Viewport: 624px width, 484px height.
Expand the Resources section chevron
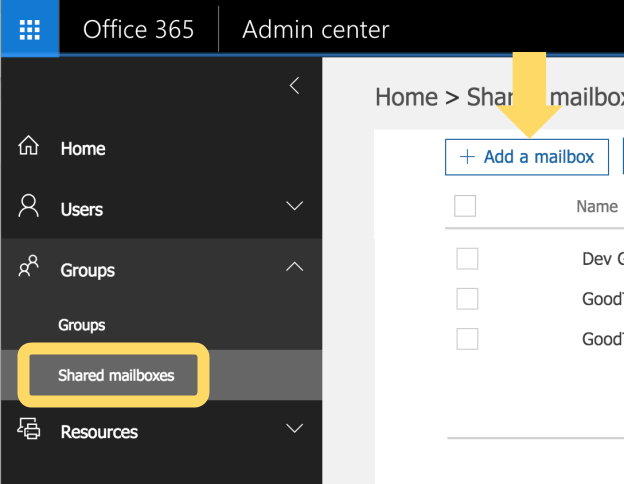point(294,429)
